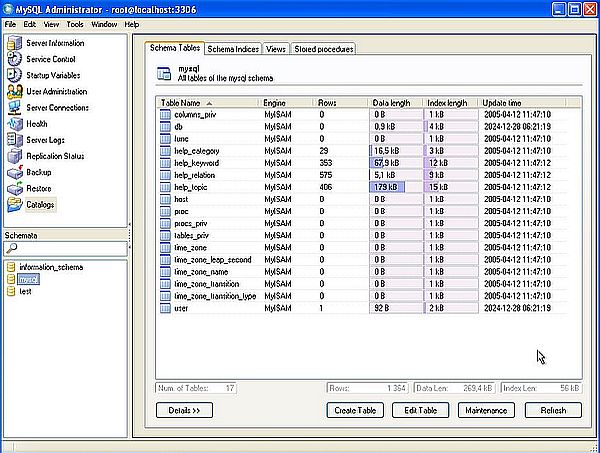Click the test database cylinder icon
Image resolution: width=600 pixels, height=453 pixels.
point(11,291)
